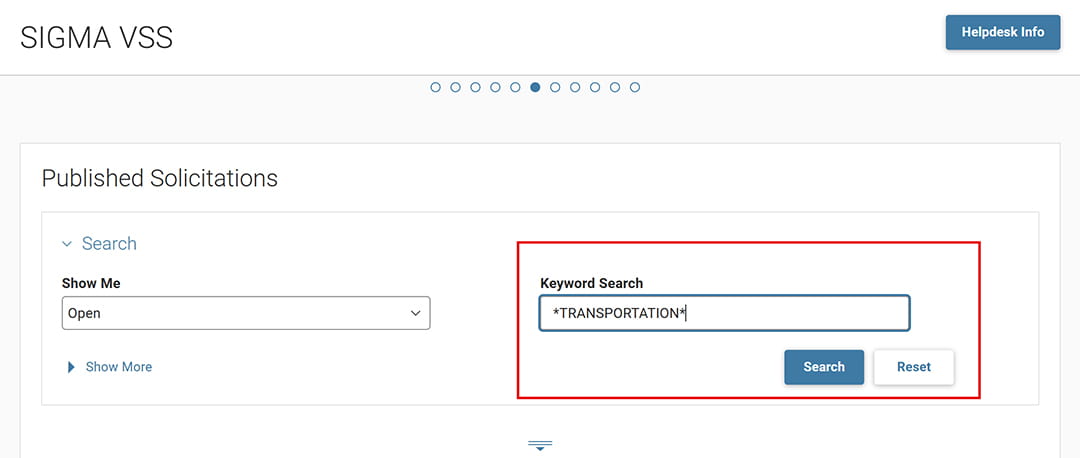1080x458 pixels.
Task: Open the Helpdesk Info button
Action: click(x=1002, y=32)
